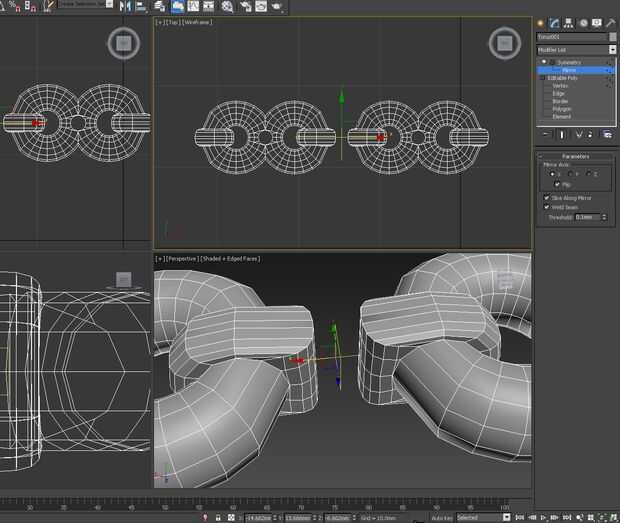Click the Threshold value spinner field

[x=586, y=217]
